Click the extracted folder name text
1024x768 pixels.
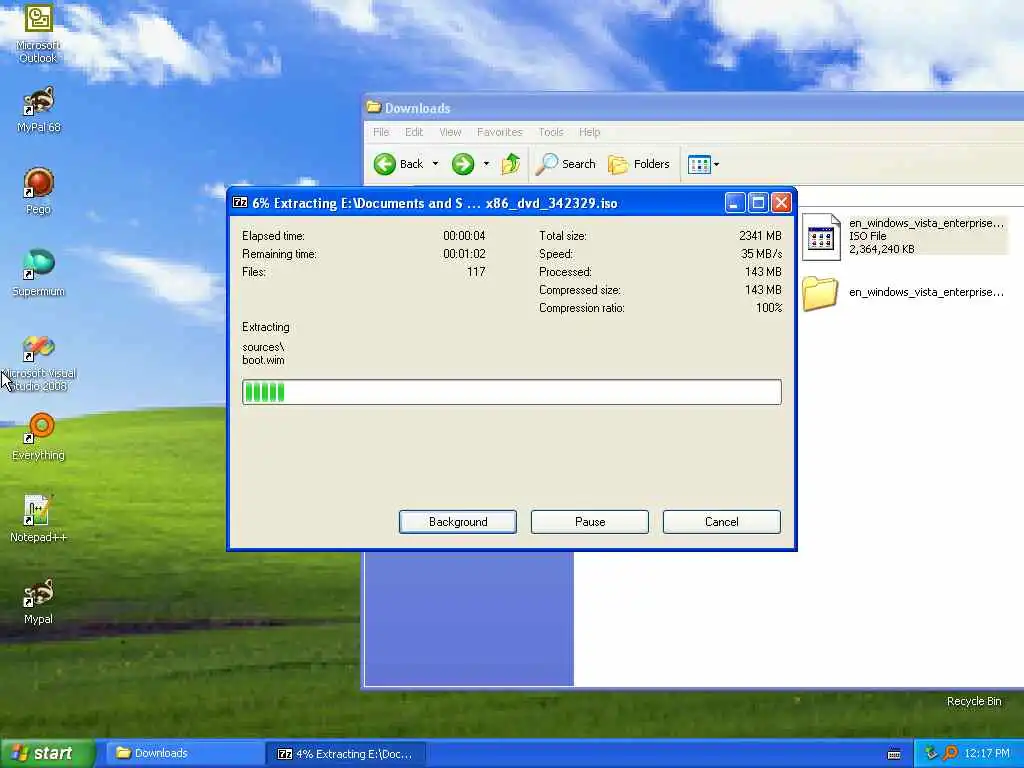pyautogui.click(x=926, y=292)
